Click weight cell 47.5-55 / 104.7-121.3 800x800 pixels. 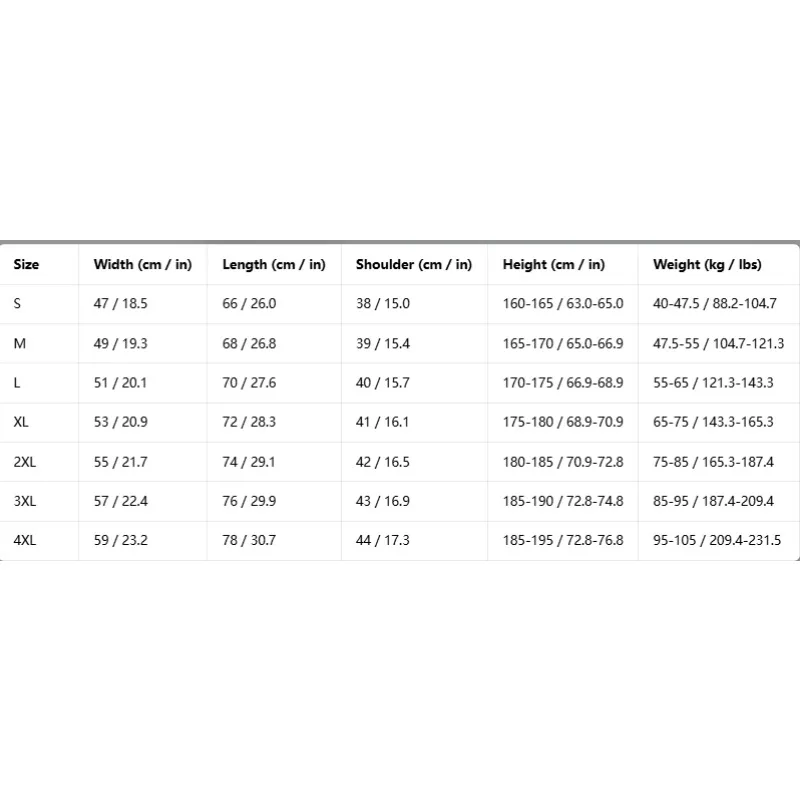(718, 343)
